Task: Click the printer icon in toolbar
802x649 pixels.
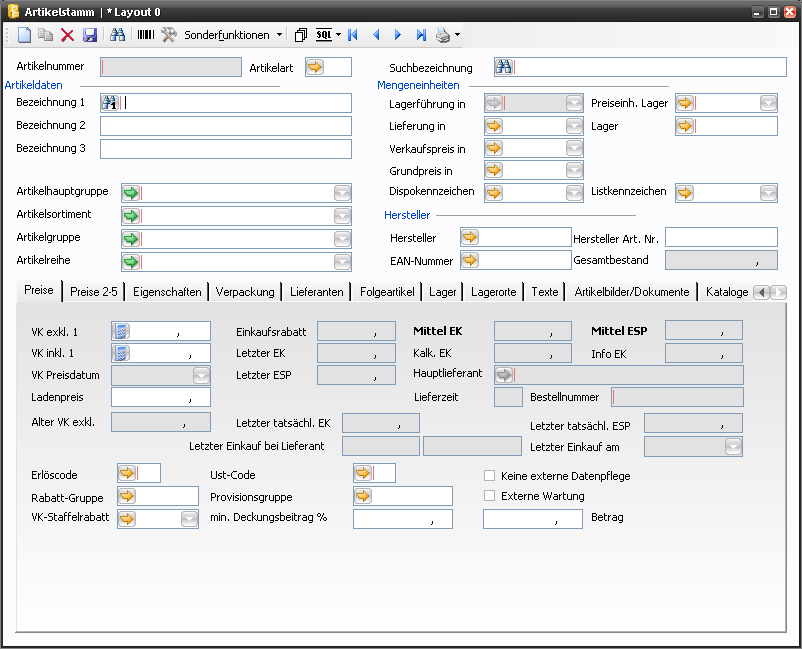Action: pyautogui.click(x=443, y=35)
